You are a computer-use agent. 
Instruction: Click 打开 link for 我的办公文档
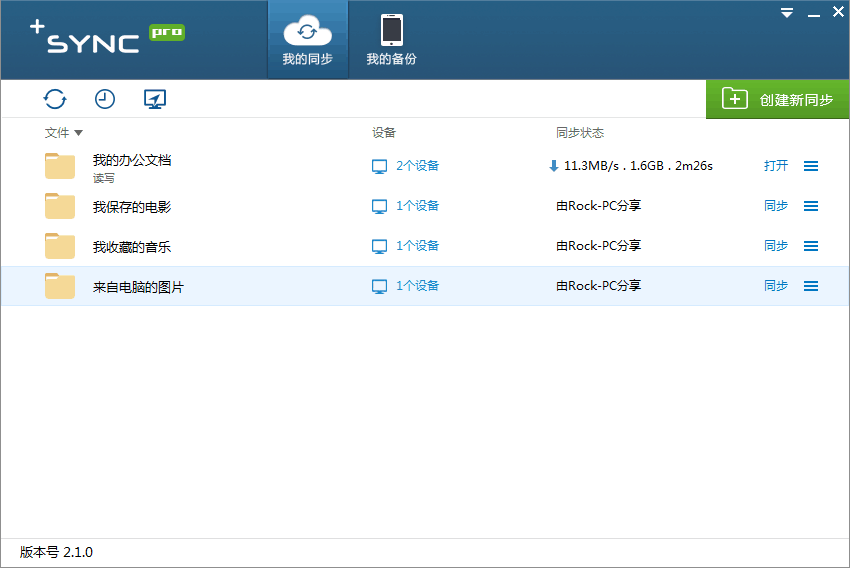click(776, 166)
